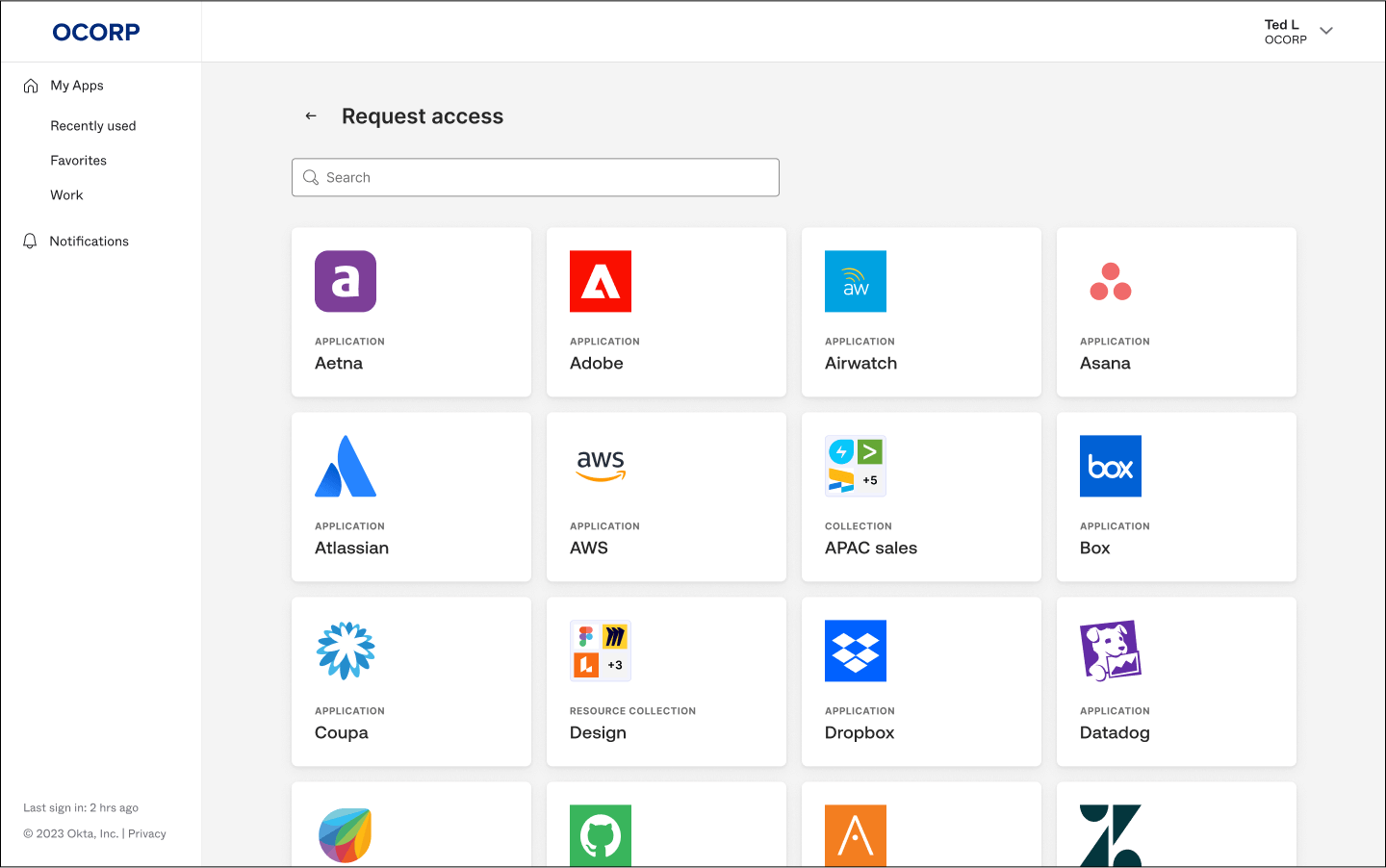Launch the AWS application
Image resolution: width=1386 pixels, height=868 pixels.
tap(666, 497)
